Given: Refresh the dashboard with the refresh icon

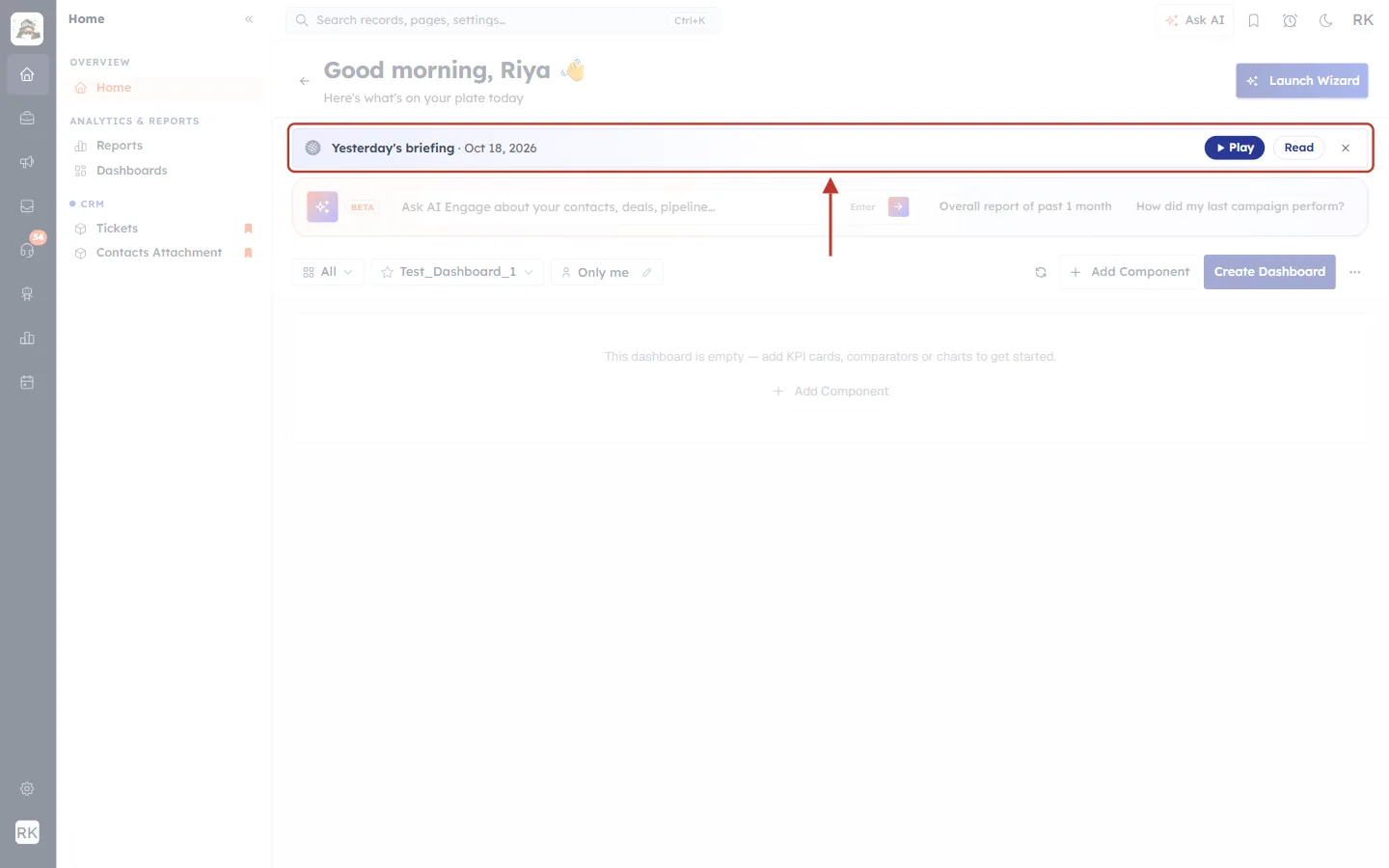Looking at the screenshot, I should click(1041, 272).
